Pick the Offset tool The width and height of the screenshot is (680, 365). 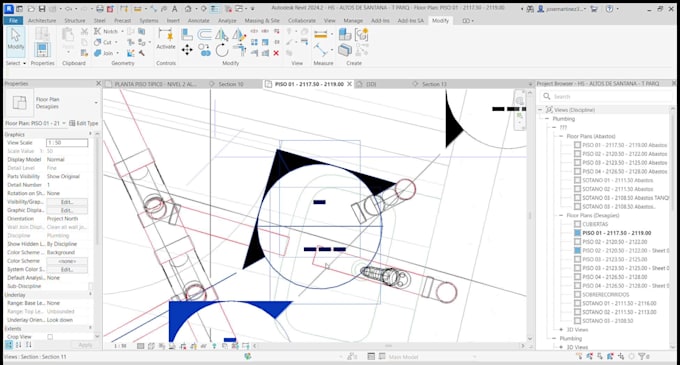[x=204, y=34]
